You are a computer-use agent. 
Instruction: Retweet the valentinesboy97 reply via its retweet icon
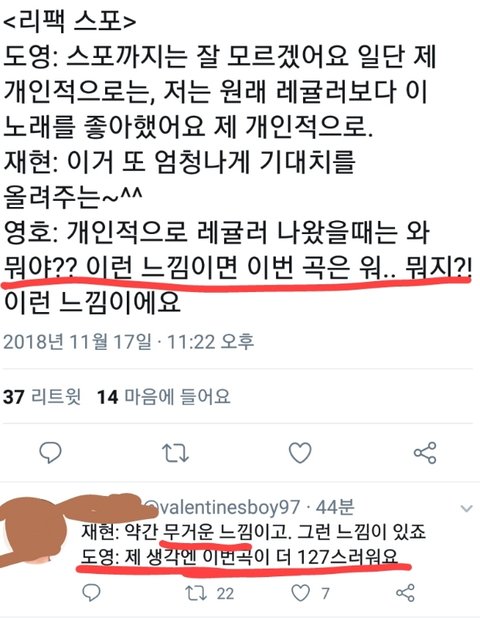click(196, 593)
